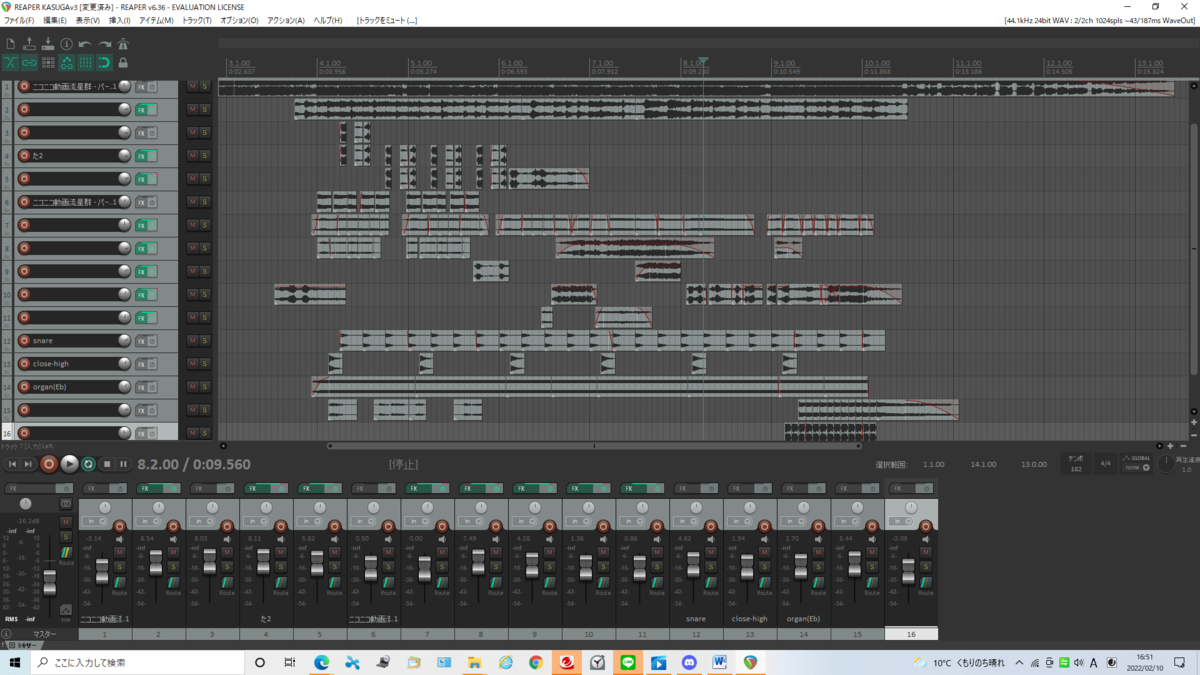
Task: Toggle envelope points move with items icon
Action: click(x=67, y=63)
